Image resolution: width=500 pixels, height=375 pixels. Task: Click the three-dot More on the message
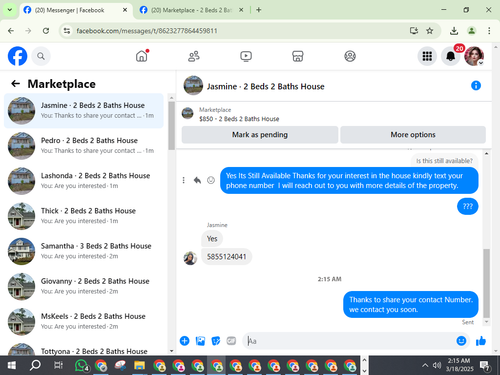coord(183,180)
